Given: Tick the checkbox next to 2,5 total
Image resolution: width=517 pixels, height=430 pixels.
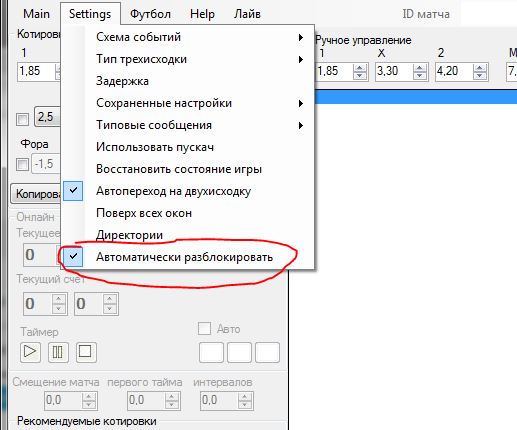Looking at the screenshot, I should coord(22,119).
